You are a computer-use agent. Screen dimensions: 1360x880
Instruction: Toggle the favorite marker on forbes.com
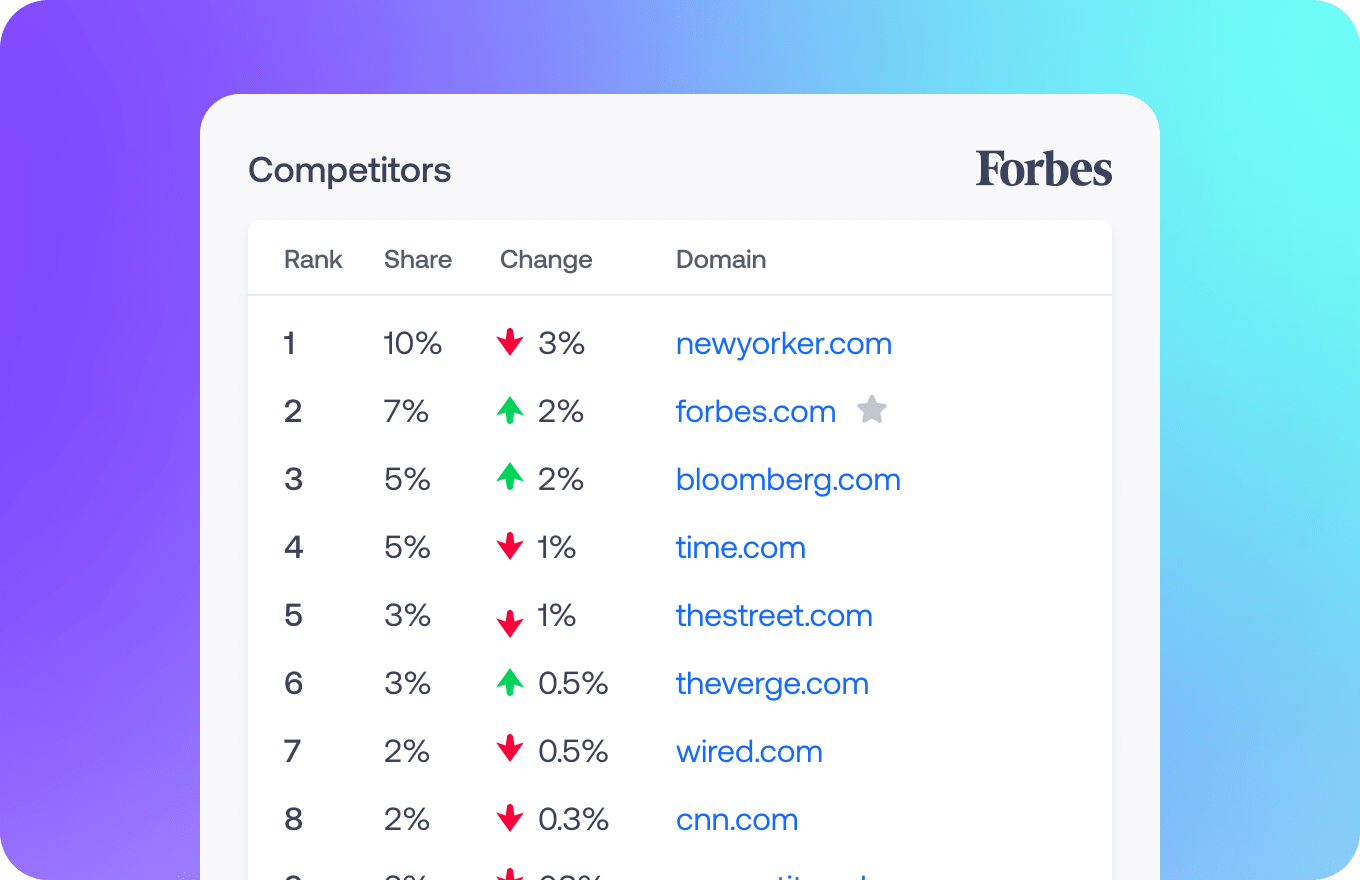[871, 409]
